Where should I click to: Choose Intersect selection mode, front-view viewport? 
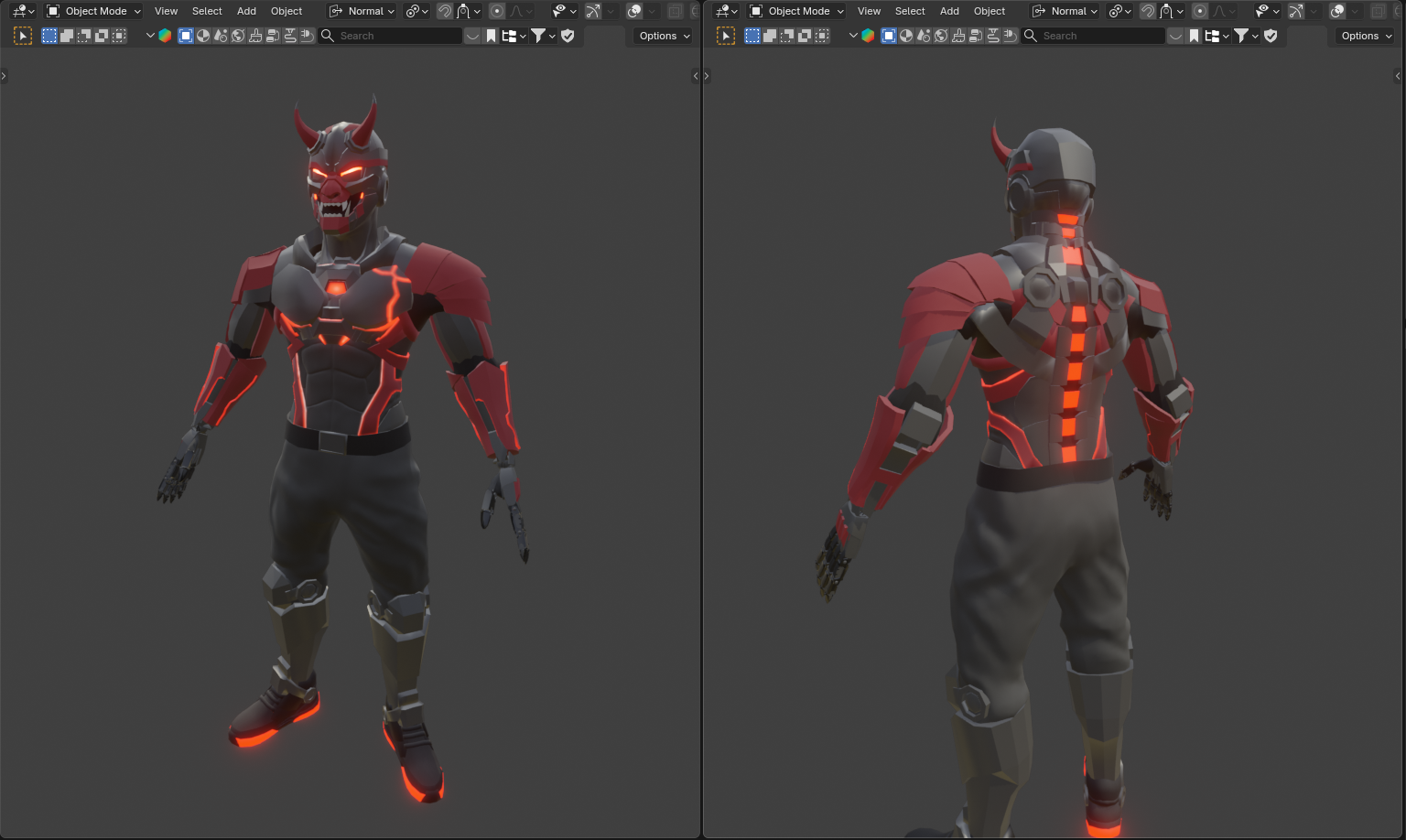click(119, 36)
